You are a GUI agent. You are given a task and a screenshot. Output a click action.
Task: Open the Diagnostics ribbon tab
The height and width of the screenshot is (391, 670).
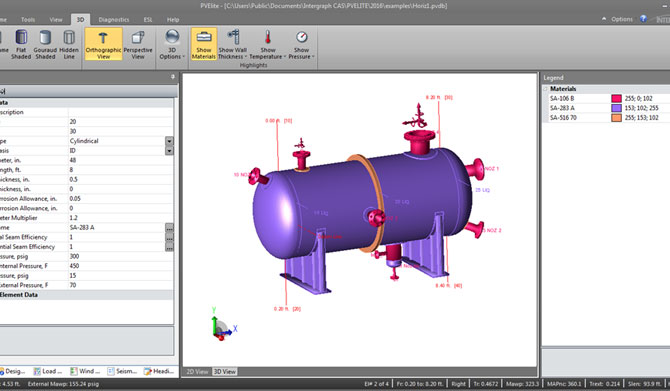114,20
